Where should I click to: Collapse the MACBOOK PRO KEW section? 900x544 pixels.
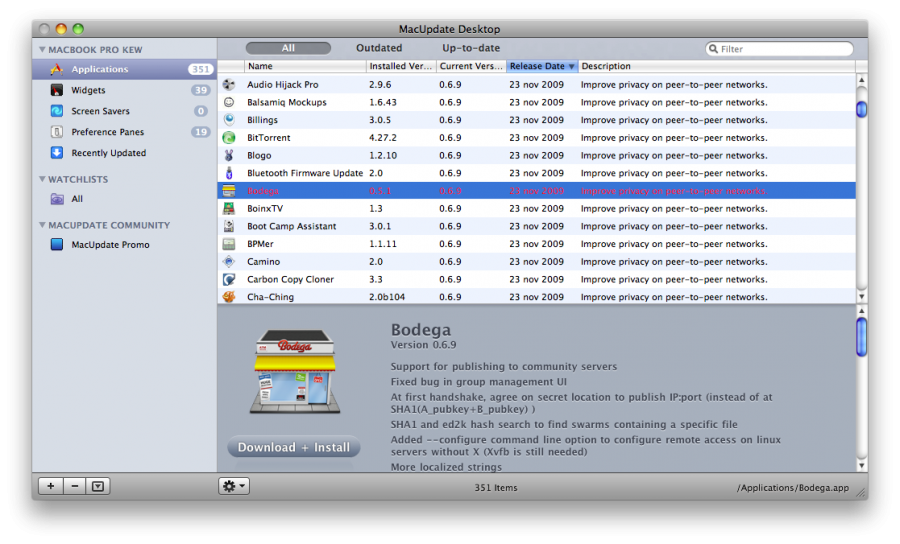(x=42, y=49)
